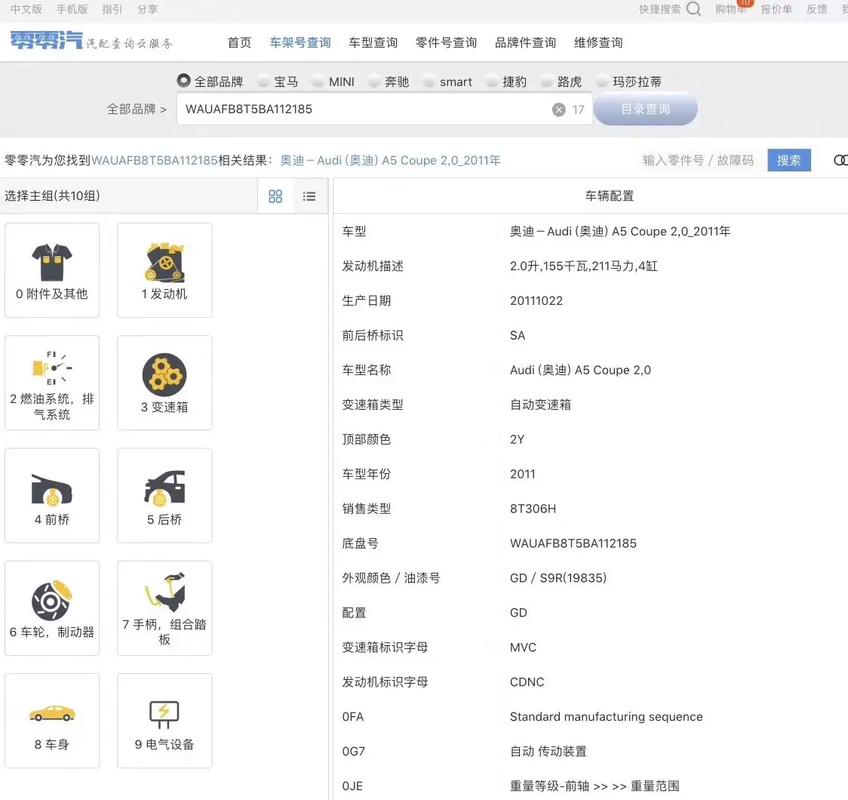
Task: Click the quick search magnifier icon
Action: click(693, 9)
